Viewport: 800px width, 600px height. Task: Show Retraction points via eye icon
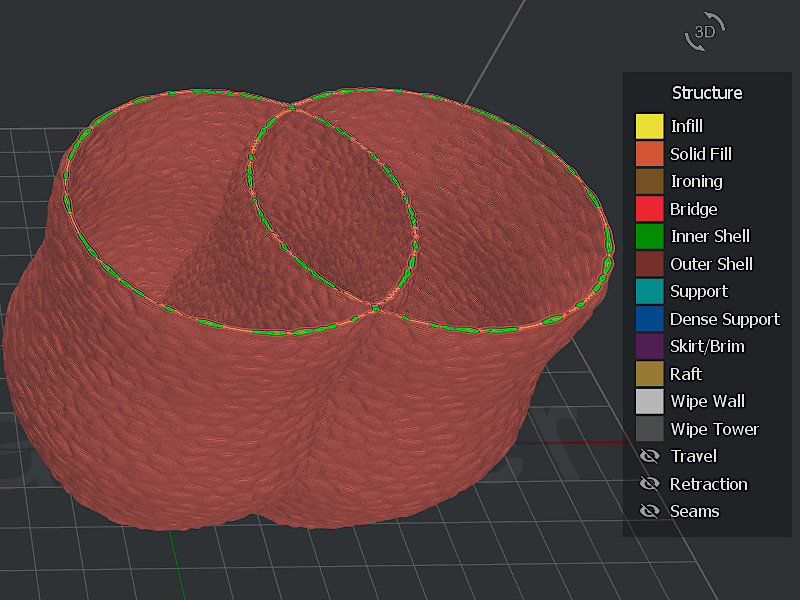(x=649, y=484)
